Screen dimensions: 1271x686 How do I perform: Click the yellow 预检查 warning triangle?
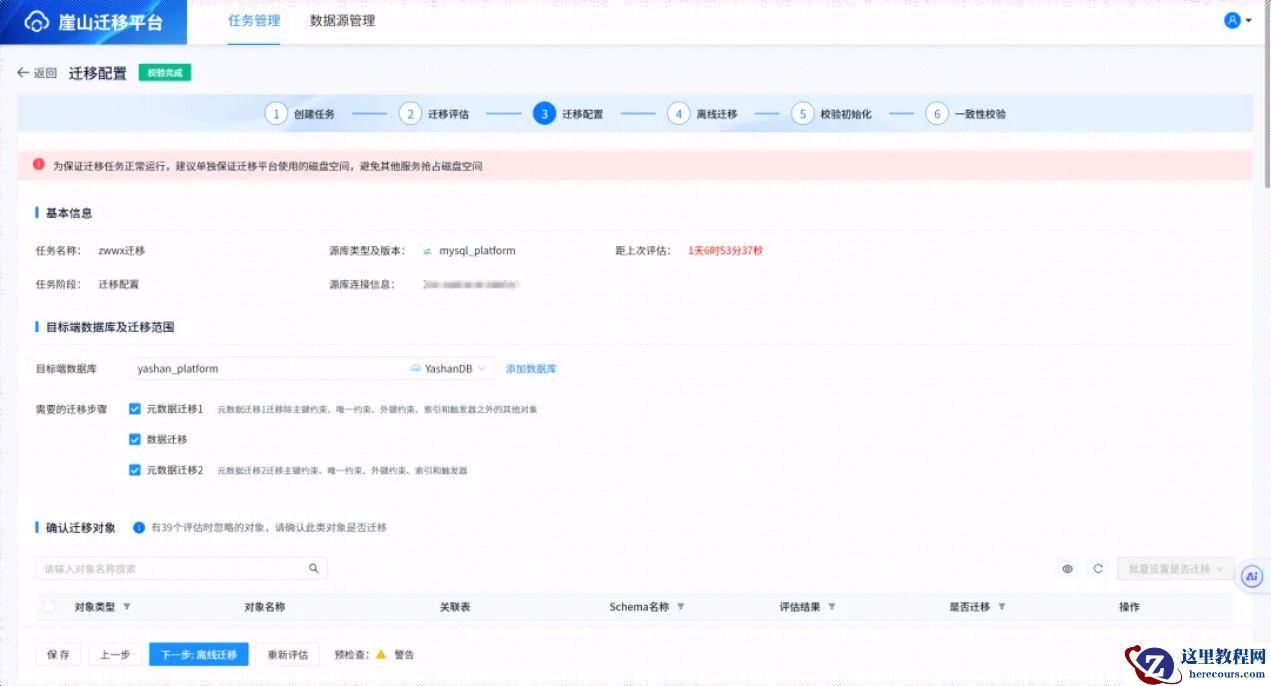click(x=380, y=654)
